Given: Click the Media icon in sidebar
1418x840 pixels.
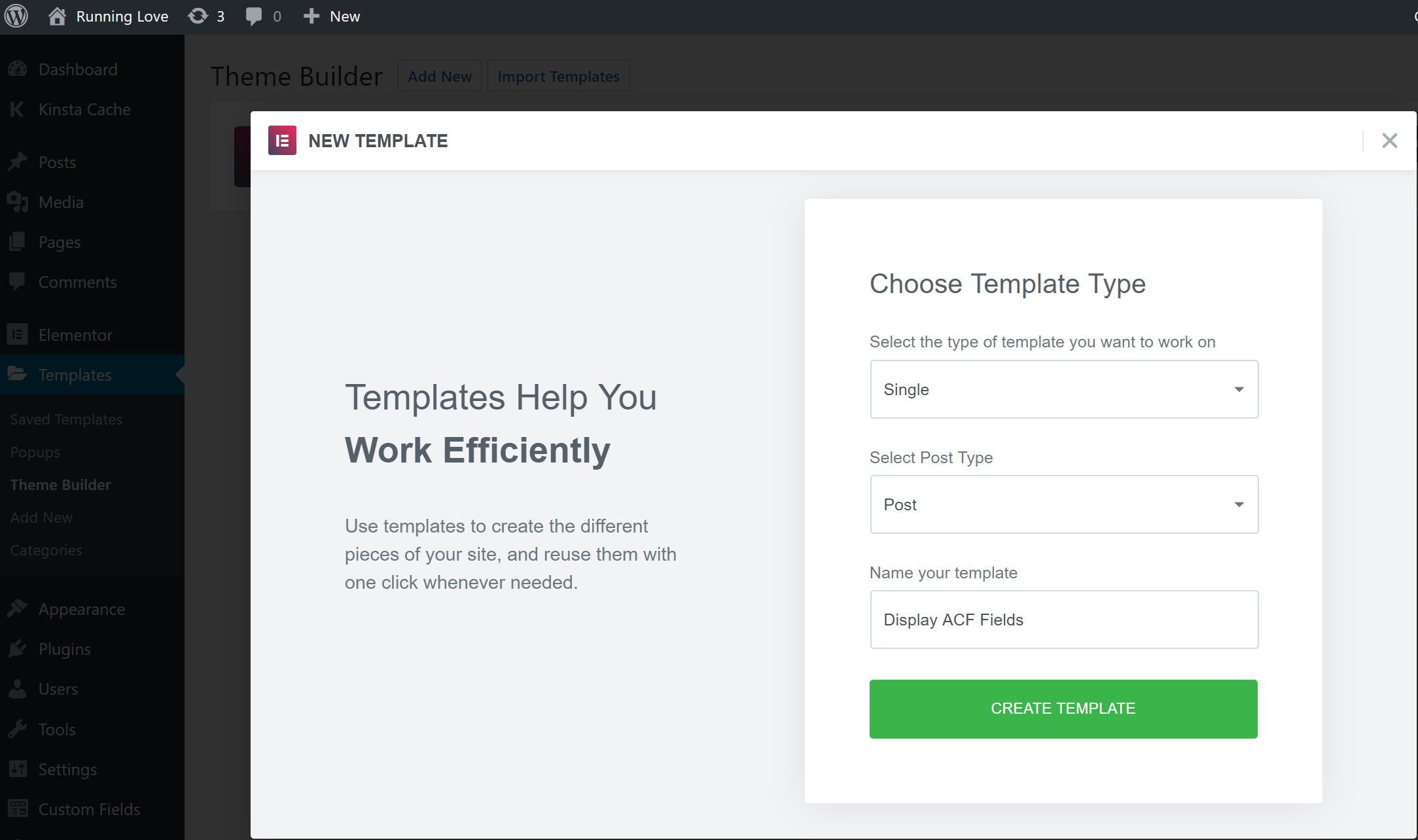Looking at the screenshot, I should 20,202.
